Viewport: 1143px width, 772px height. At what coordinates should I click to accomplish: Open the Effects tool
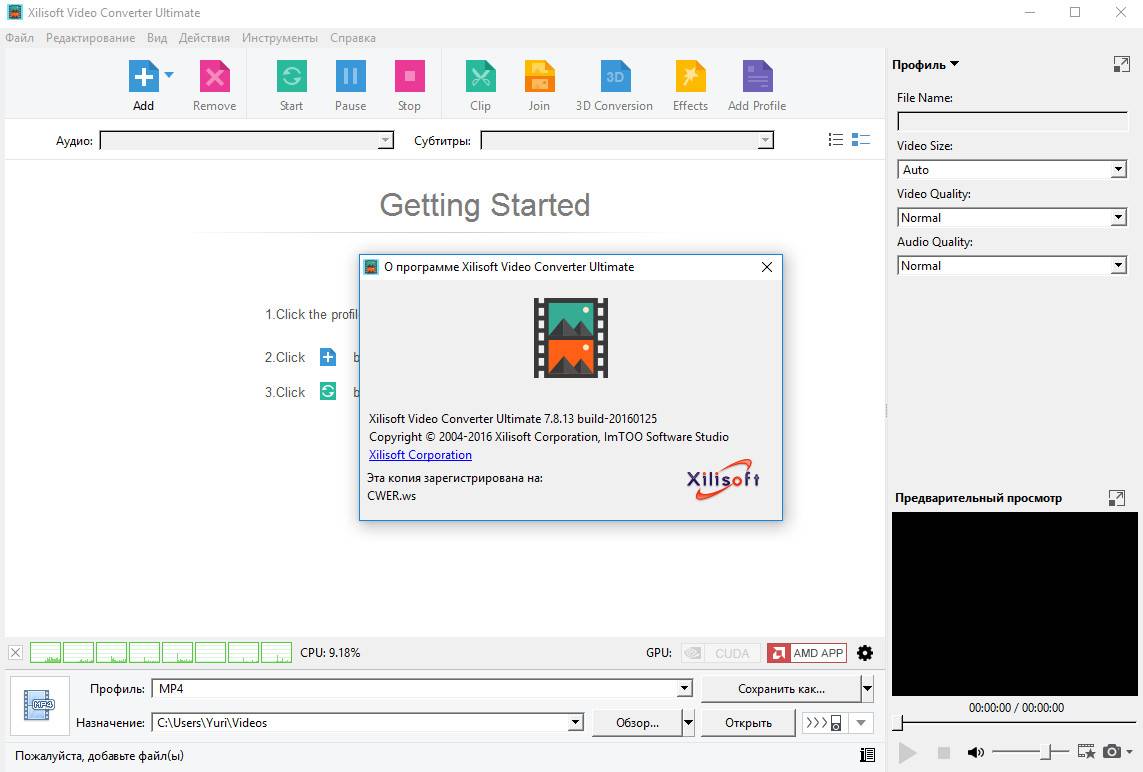[x=690, y=77]
